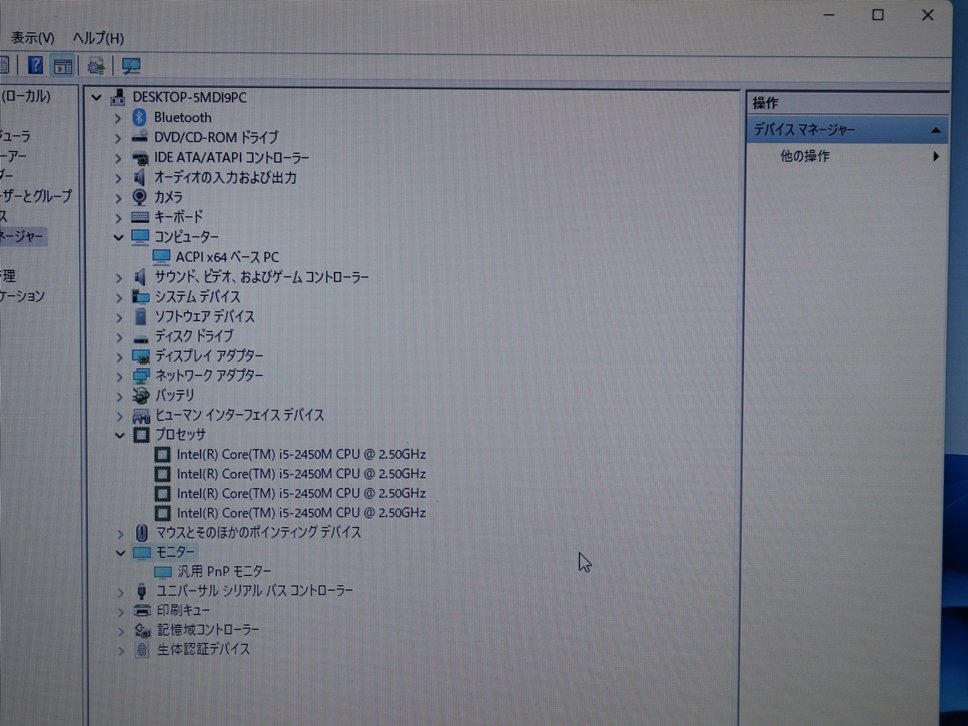Click the scan for hardware changes toolbar icon
968x726 pixels.
96,65
